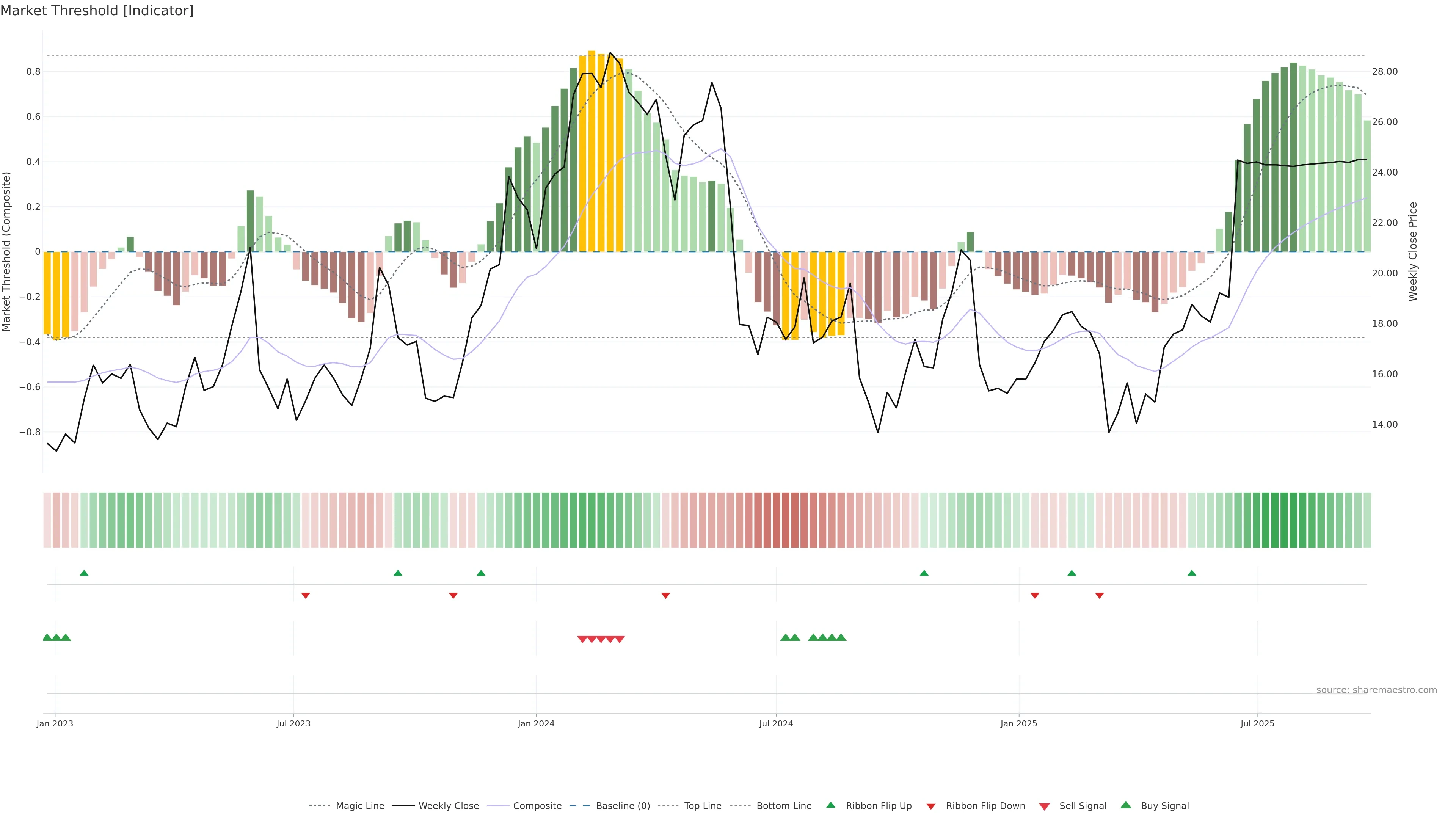Toggle the Composite legend entry

tap(537, 806)
